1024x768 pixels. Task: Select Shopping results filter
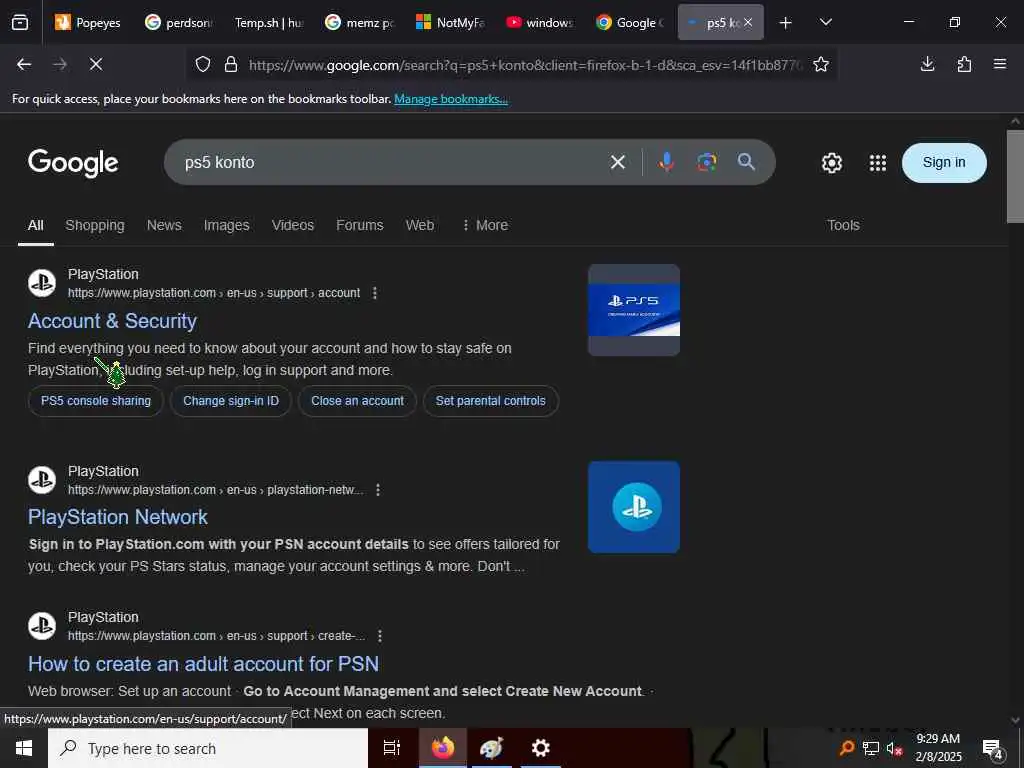95,225
